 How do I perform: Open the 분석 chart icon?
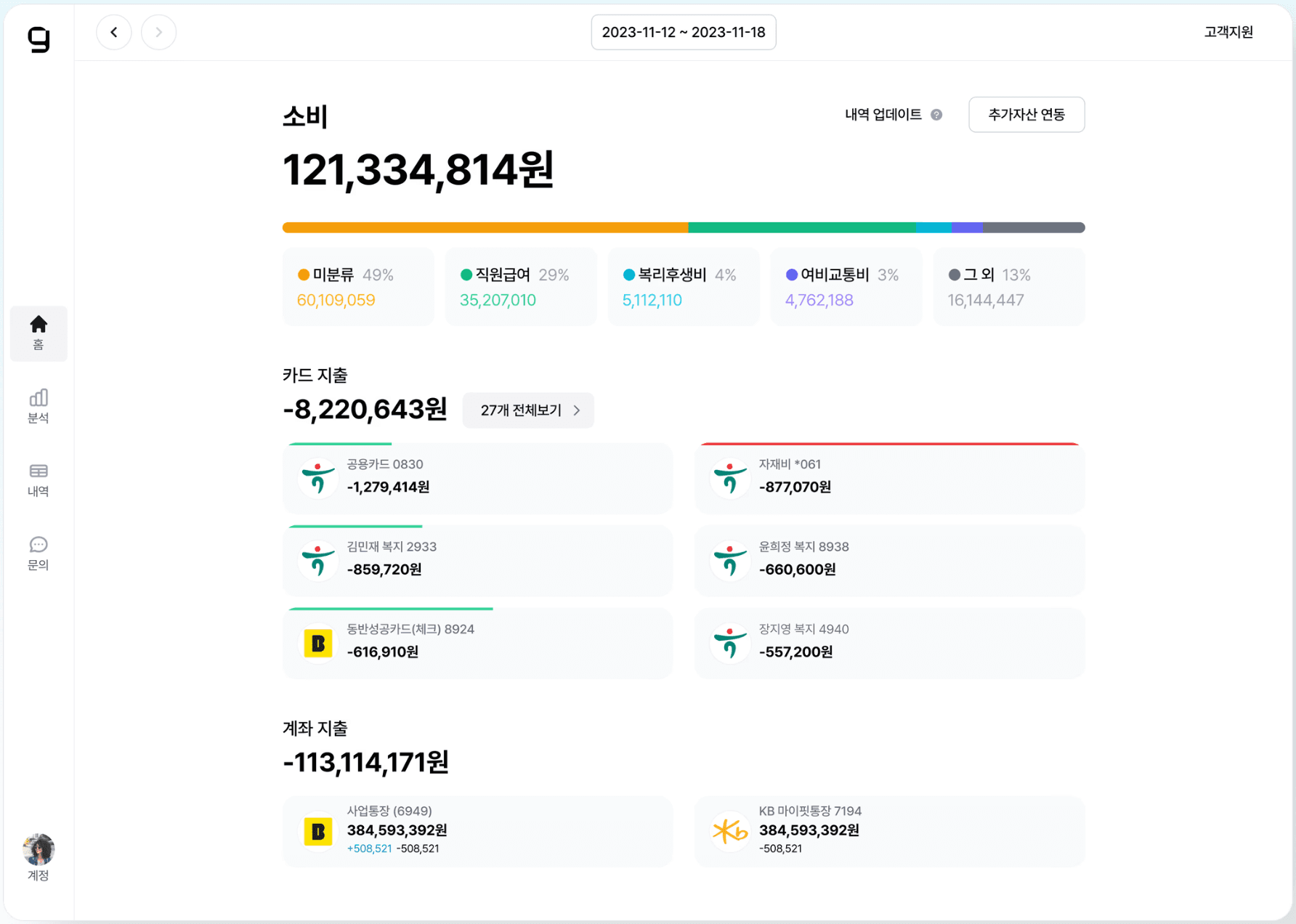pos(39,406)
